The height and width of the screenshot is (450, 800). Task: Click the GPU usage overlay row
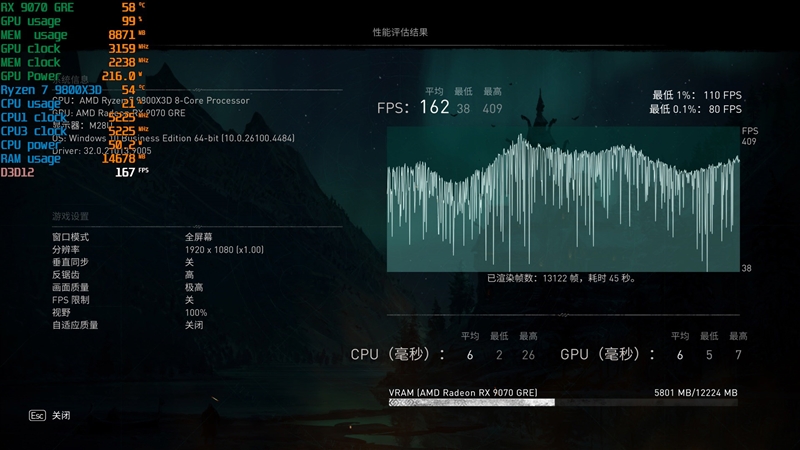coord(73,21)
